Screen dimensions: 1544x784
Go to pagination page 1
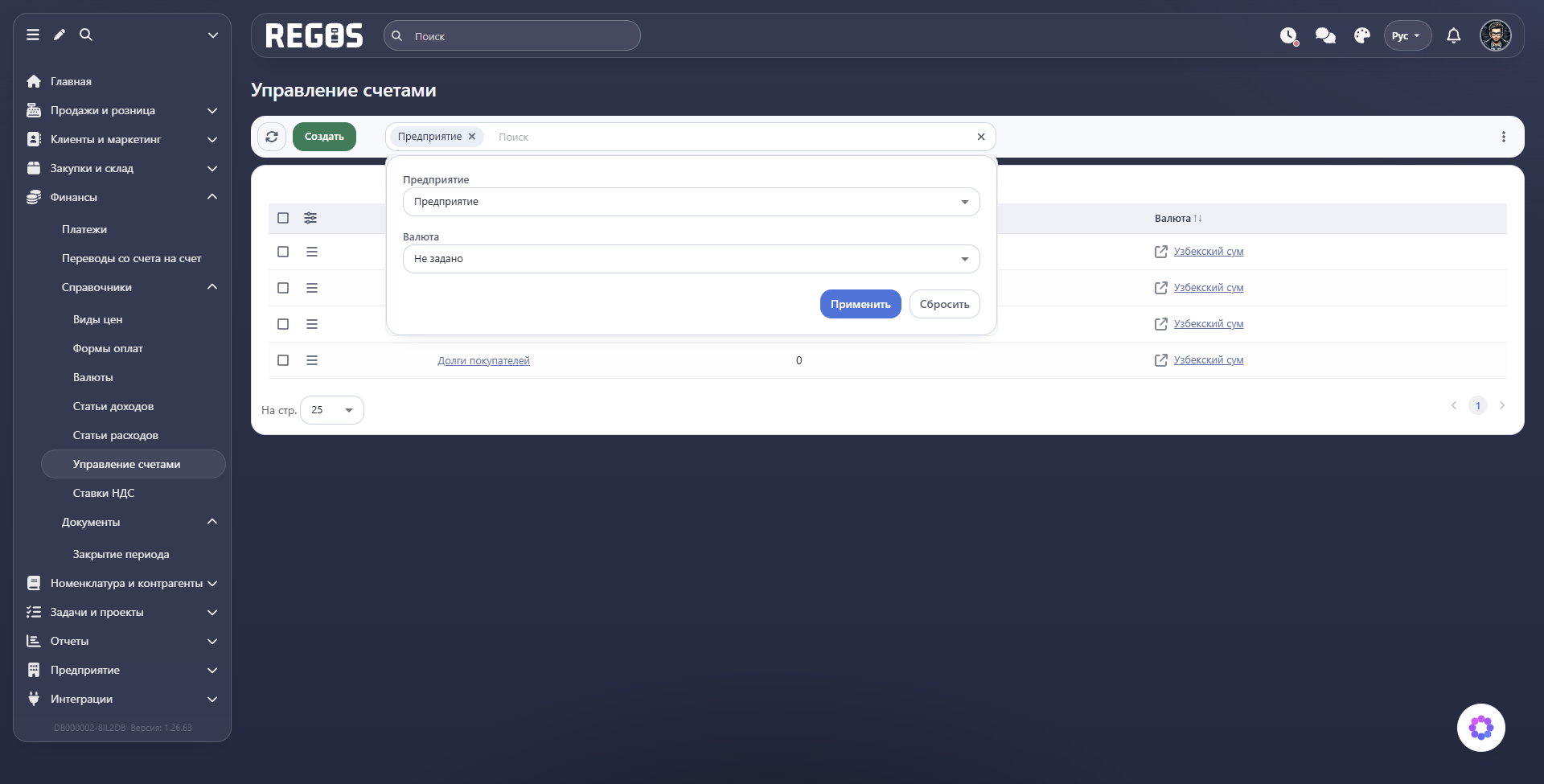(1478, 405)
